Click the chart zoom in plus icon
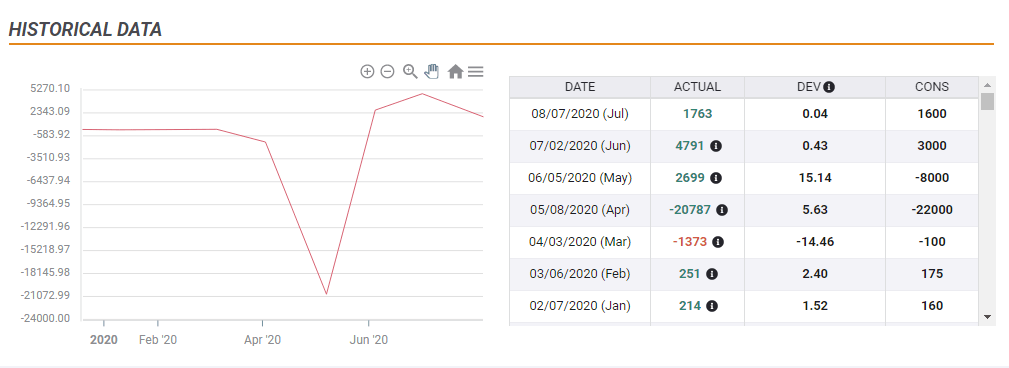This screenshot has height=368, width=1009. tap(367, 71)
